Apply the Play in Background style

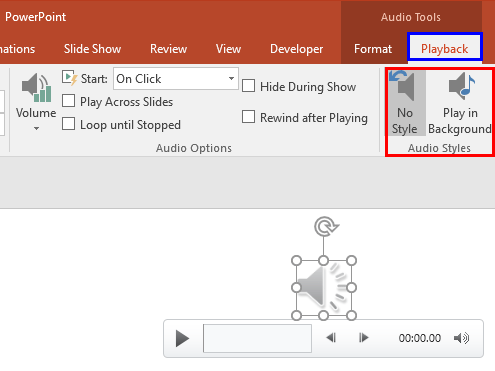[460, 103]
